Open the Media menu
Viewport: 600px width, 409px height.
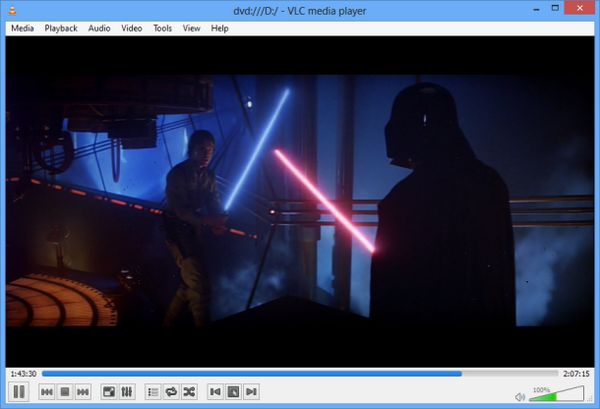pos(22,28)
